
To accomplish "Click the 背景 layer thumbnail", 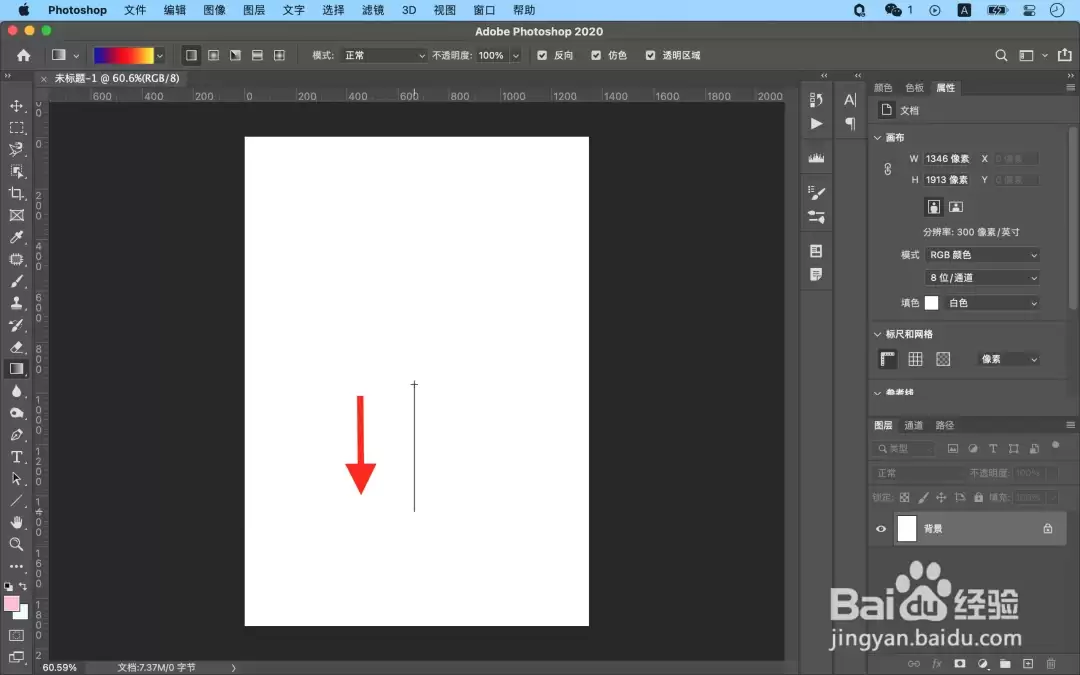I will (907, 529).
